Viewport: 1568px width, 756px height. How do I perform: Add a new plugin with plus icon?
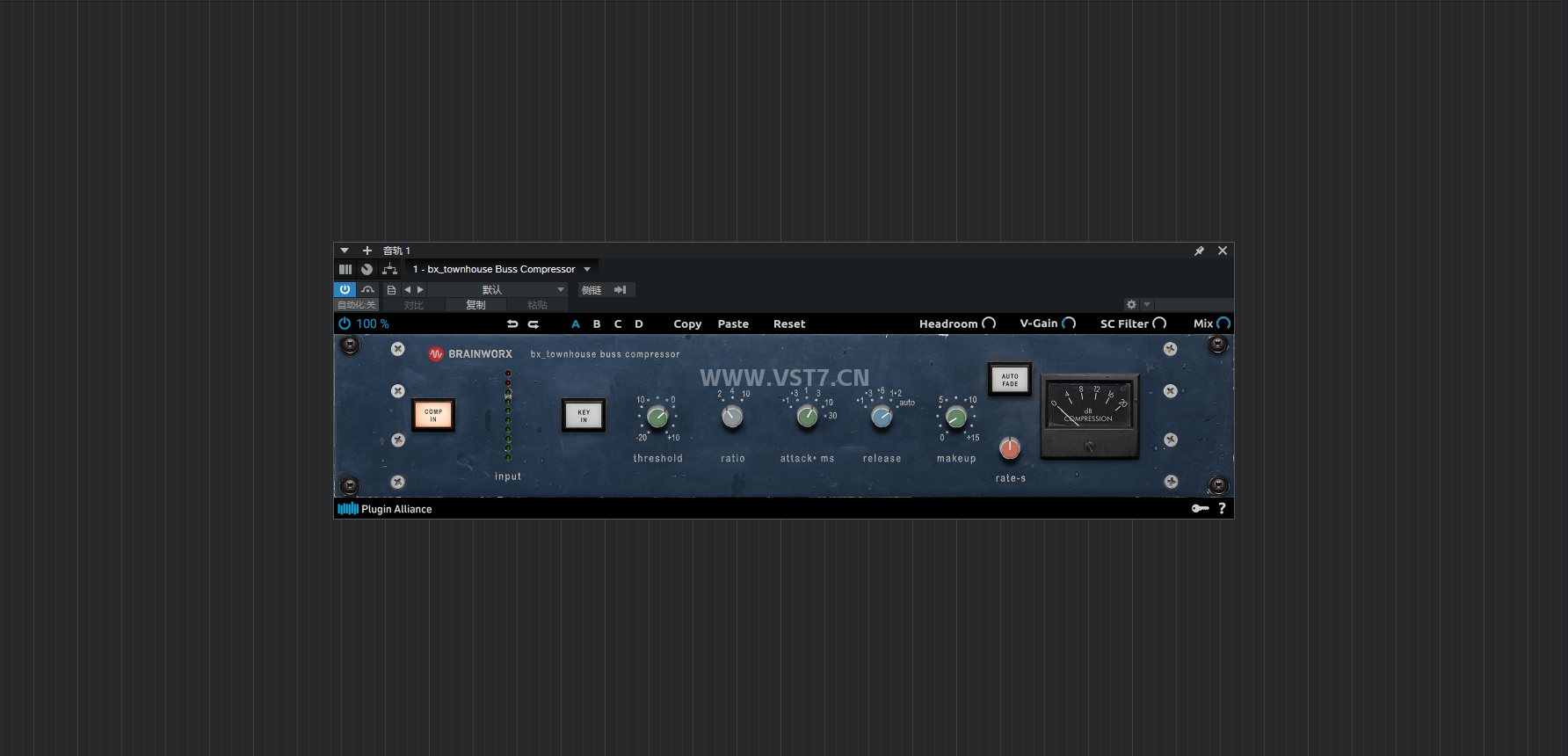(367, 251)
